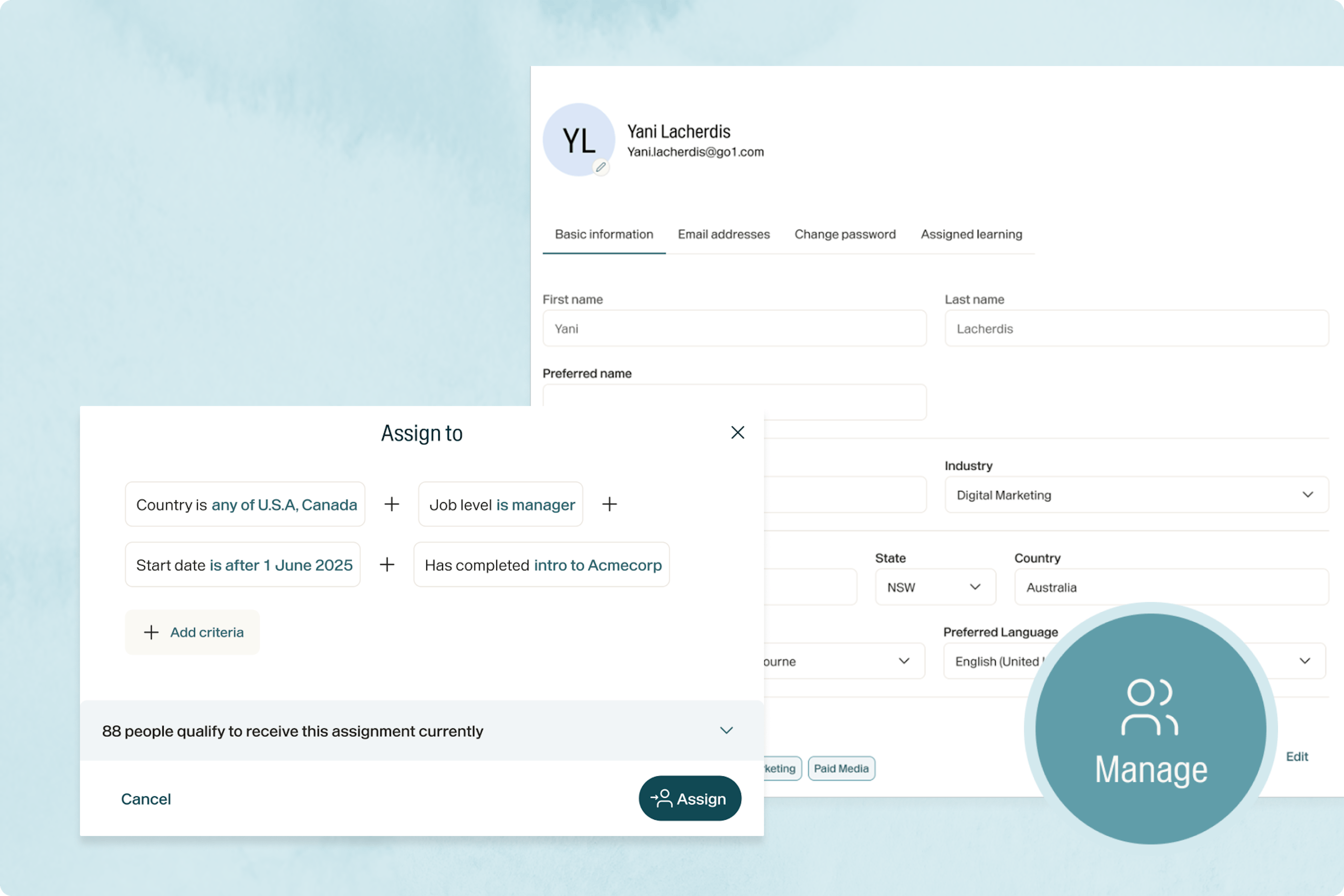Click Cancel in the dialog
Image resolution: width=1344 pixels, height=896 pixels.
tap(146, 799)
